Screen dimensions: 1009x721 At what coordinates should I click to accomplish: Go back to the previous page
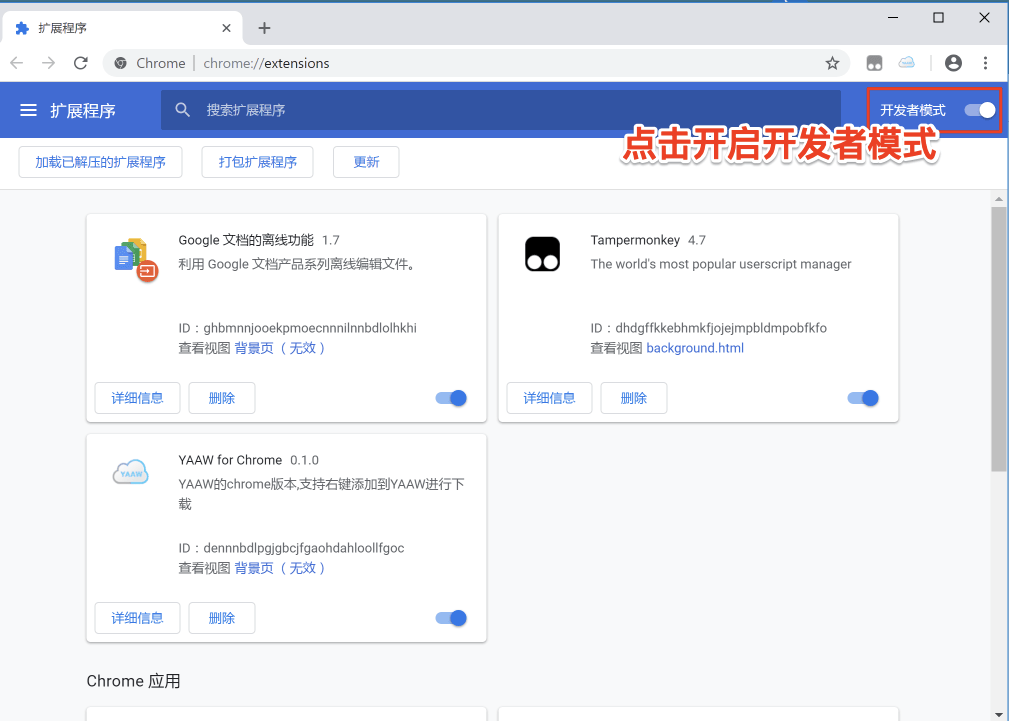point(17,63)
